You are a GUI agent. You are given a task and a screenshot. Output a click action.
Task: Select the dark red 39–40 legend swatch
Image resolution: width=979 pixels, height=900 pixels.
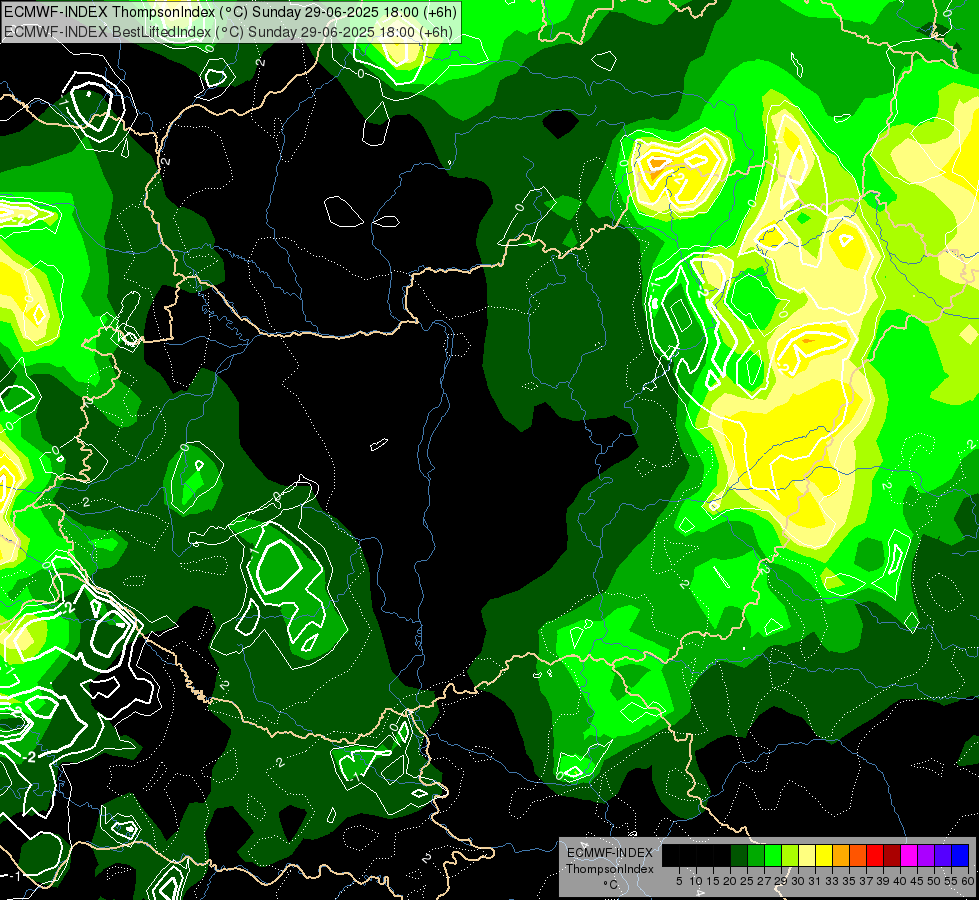tap(892, 855)
